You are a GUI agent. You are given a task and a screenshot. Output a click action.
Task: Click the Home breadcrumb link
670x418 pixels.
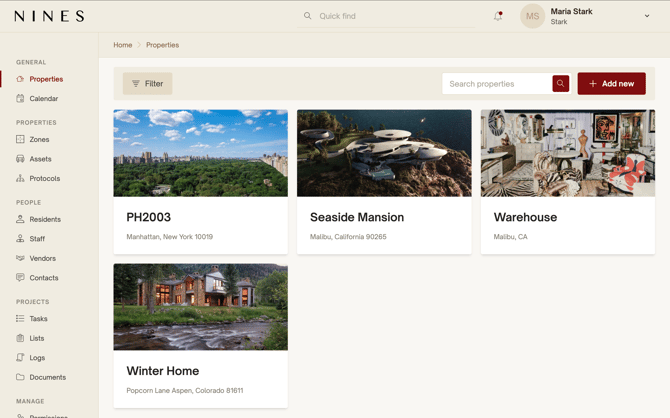coord(122,45)
